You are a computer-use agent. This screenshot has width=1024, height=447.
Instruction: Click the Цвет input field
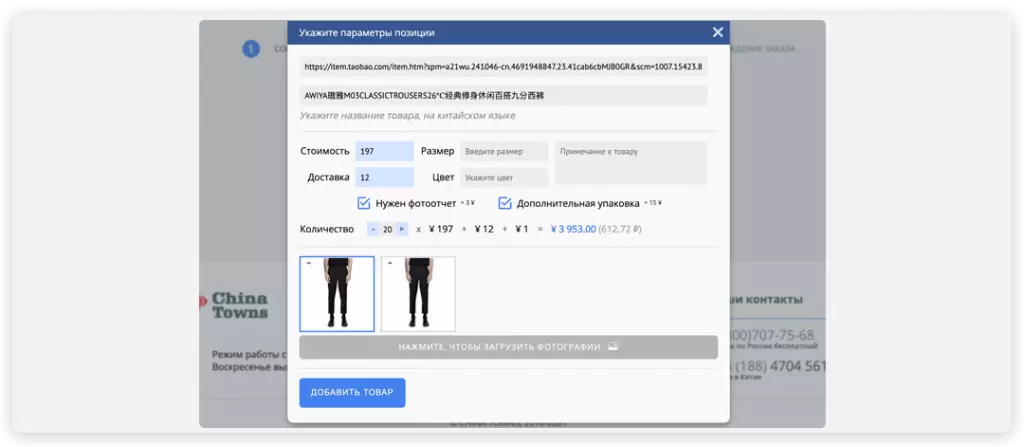click(504, 177)
